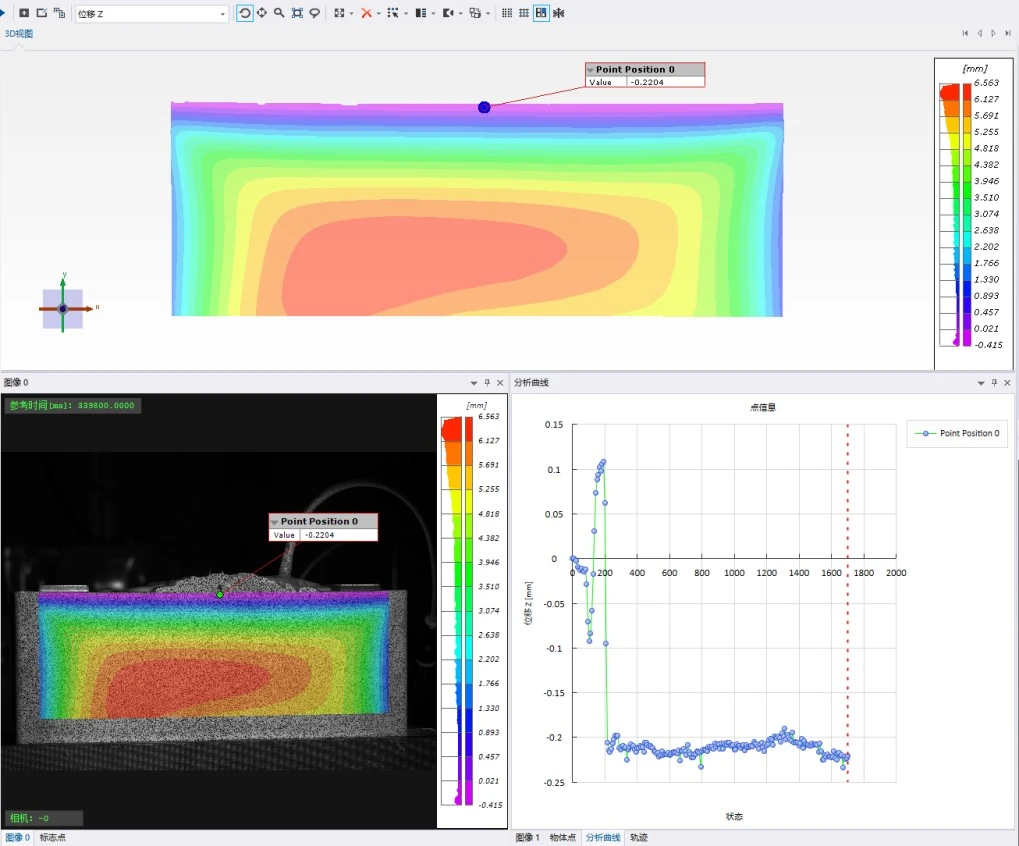This screenshot has width=1019, height=846.
Task: Click the Point Position 0 legend entry
Action: coord(958,433)
